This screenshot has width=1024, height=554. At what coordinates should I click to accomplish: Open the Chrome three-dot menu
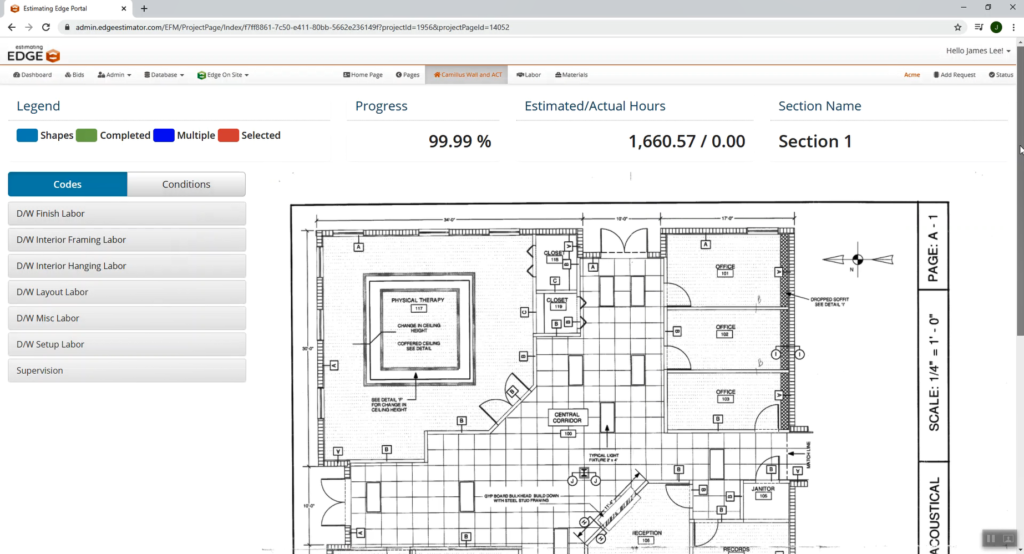(x=1014, y=27)
